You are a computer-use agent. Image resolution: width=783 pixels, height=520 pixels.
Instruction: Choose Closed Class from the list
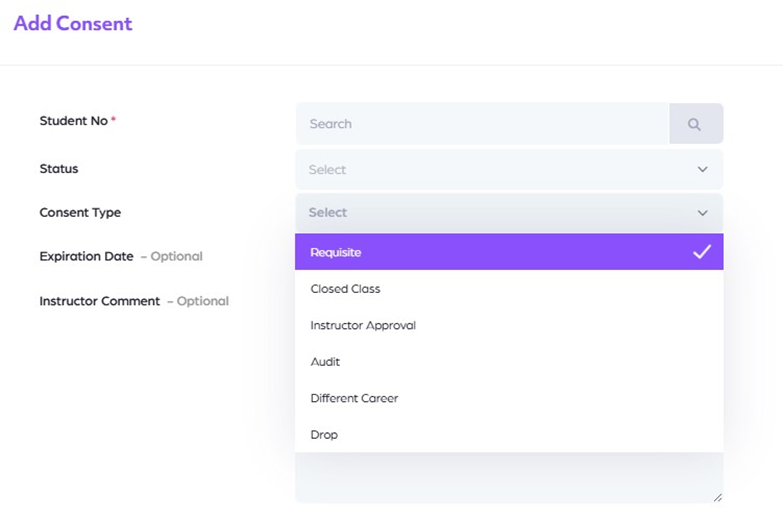tap(346, 289)
